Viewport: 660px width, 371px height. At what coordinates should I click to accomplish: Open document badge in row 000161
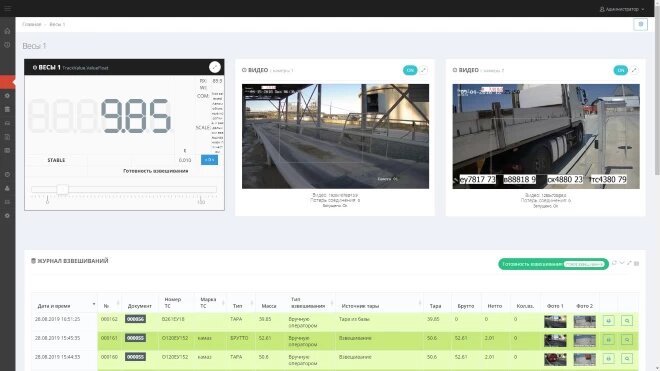pos(135,338)
